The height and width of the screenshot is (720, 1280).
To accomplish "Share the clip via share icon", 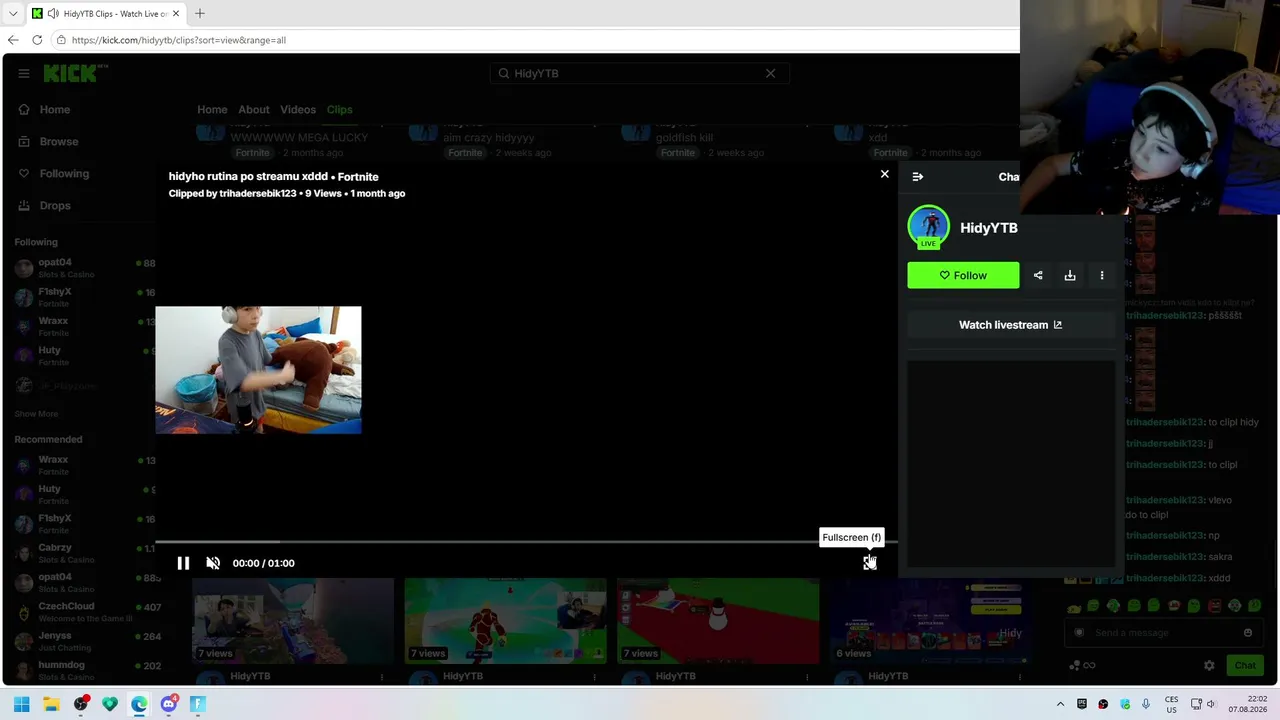I will point(1038,275).
